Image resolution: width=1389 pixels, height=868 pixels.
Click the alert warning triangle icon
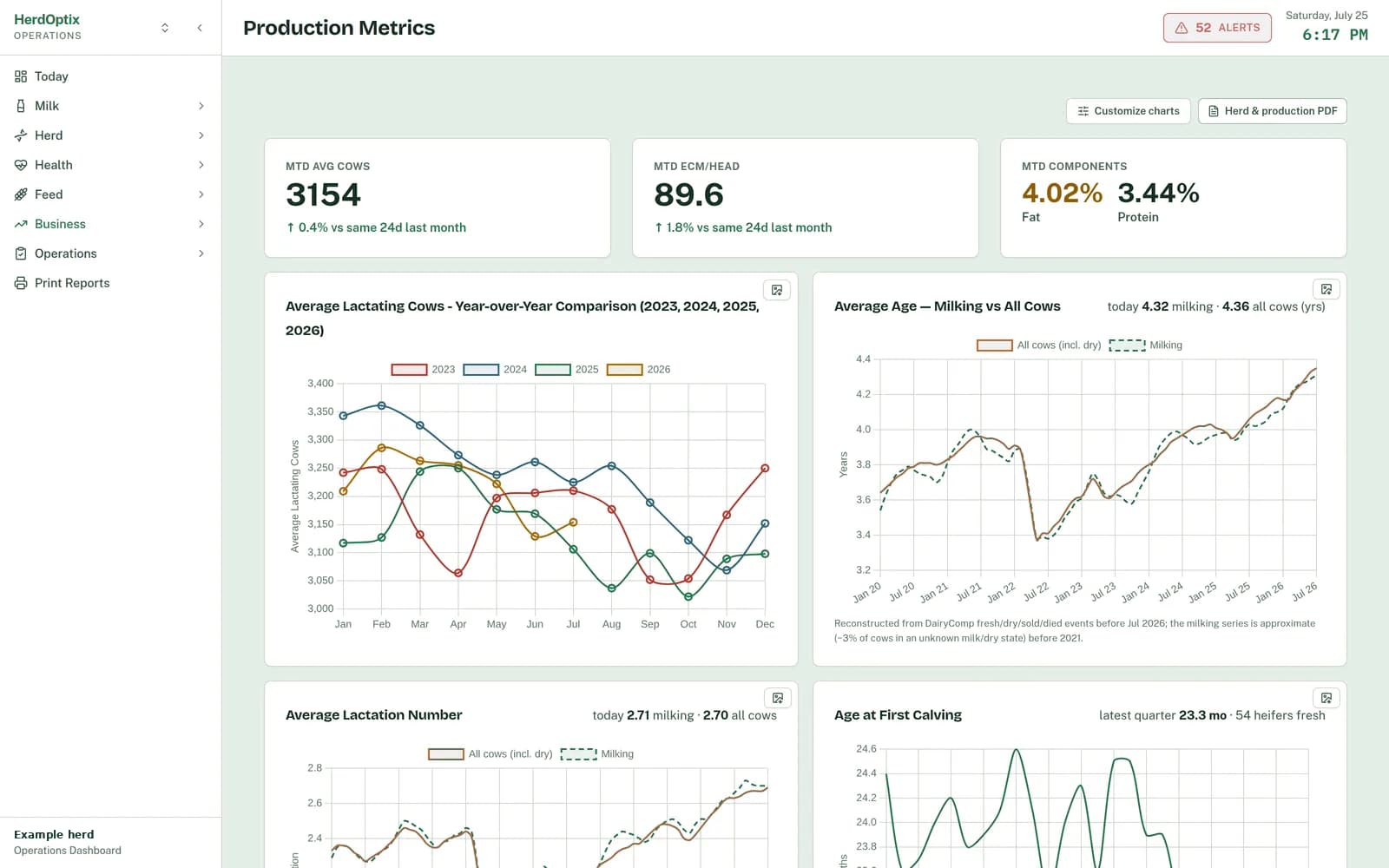coord(1182,28)
